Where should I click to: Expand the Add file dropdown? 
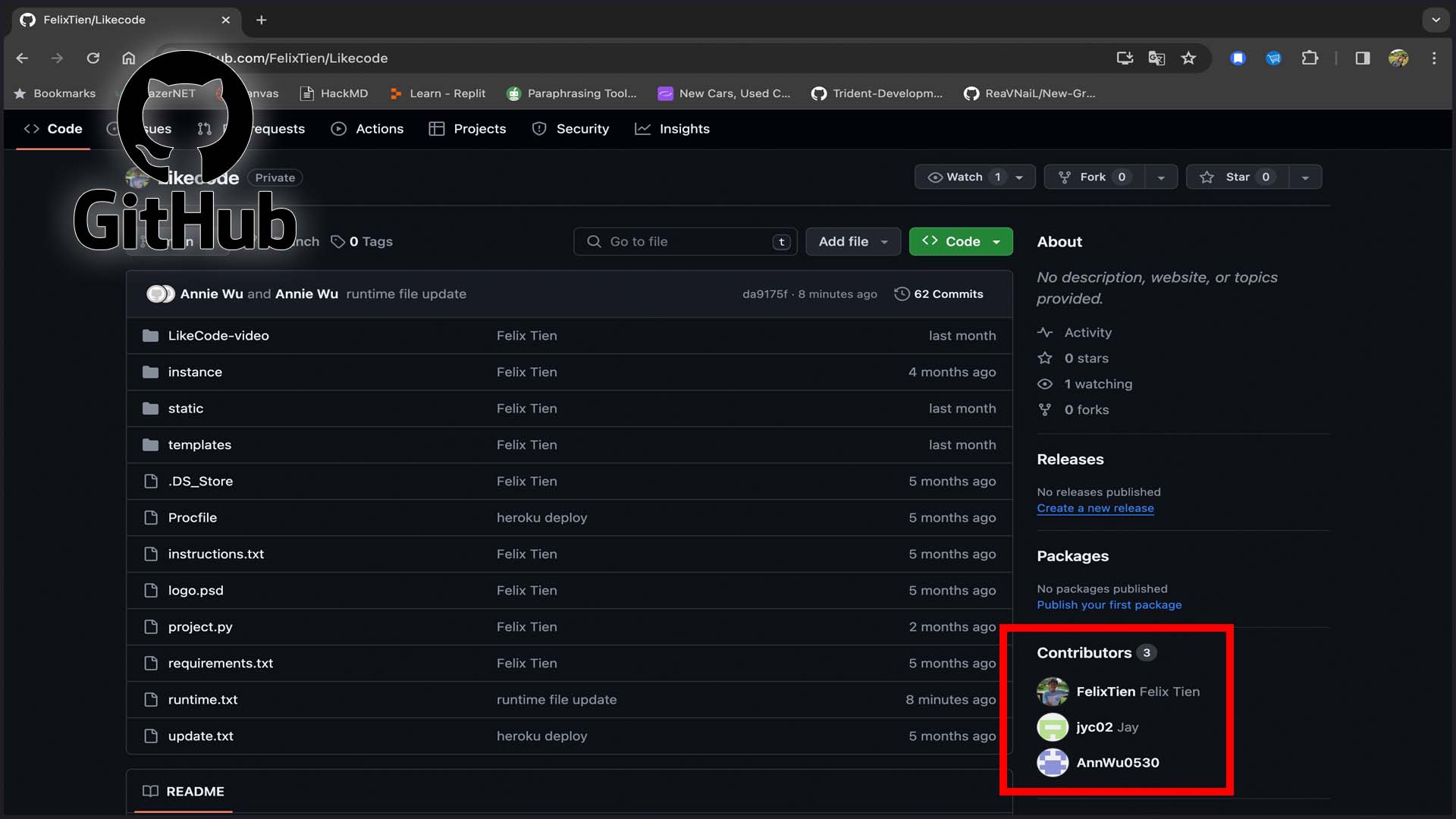tap(853, 242)
